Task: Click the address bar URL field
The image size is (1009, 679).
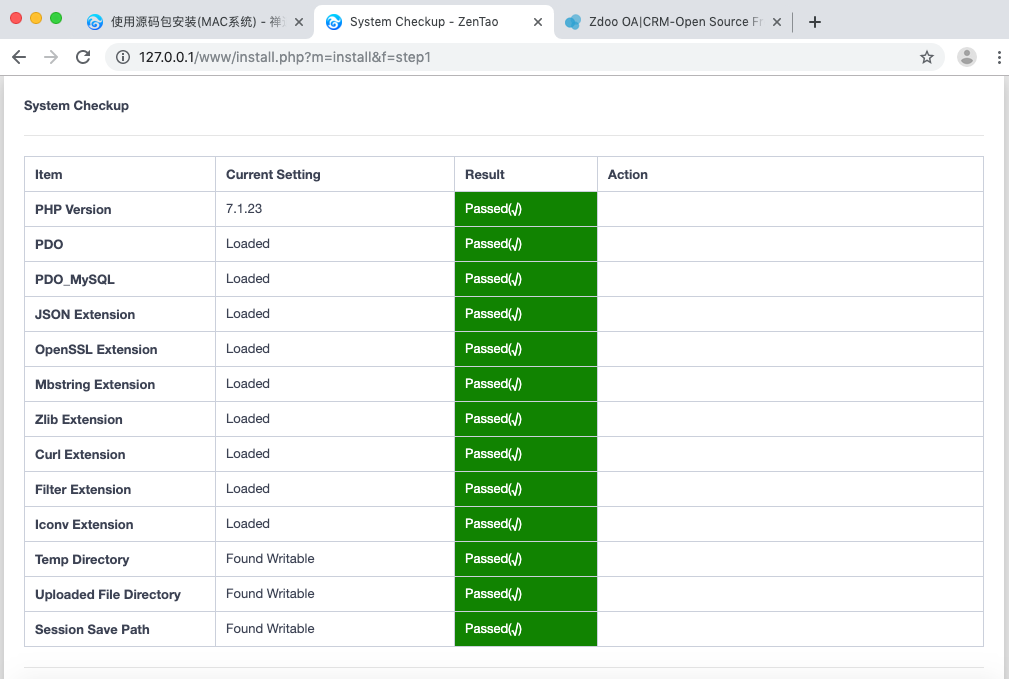Action: tap(500, 57)
